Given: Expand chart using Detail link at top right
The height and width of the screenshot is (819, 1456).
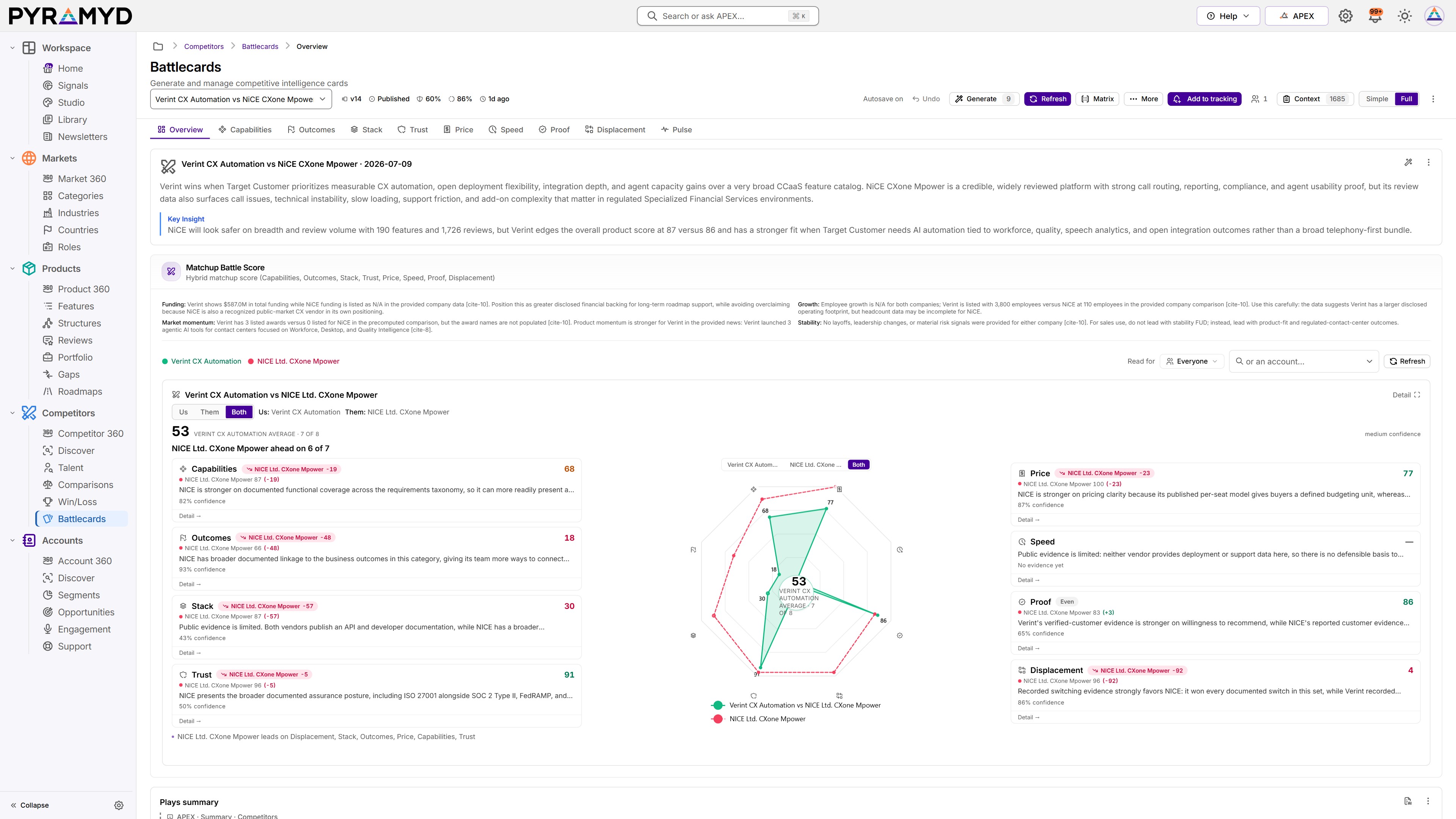Looking at the screenshot, I should (x=1406, y=395).
